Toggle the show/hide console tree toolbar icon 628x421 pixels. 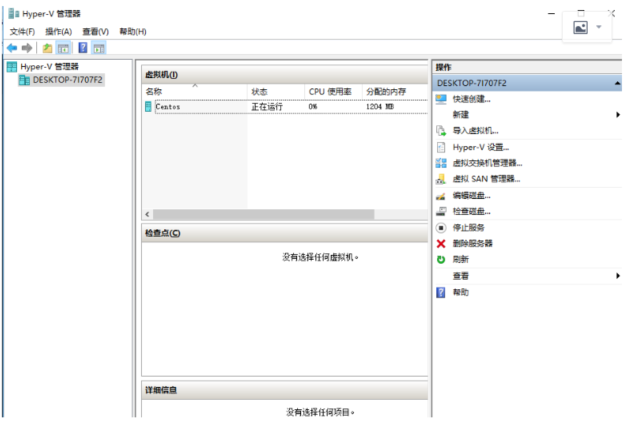pos(63,48)
